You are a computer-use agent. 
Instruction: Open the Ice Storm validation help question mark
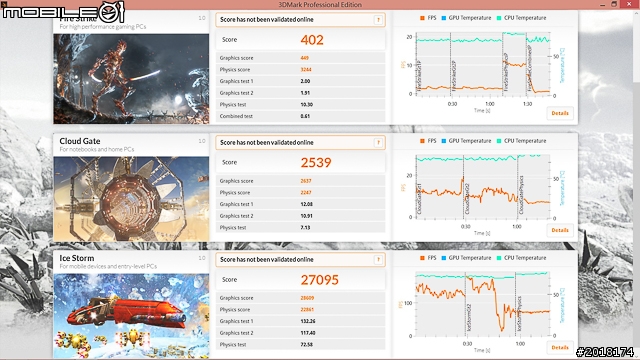click(378, 260)
